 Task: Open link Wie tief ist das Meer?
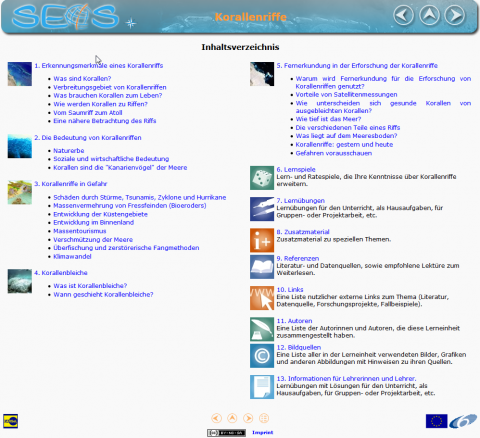click(x=328, y=119)
